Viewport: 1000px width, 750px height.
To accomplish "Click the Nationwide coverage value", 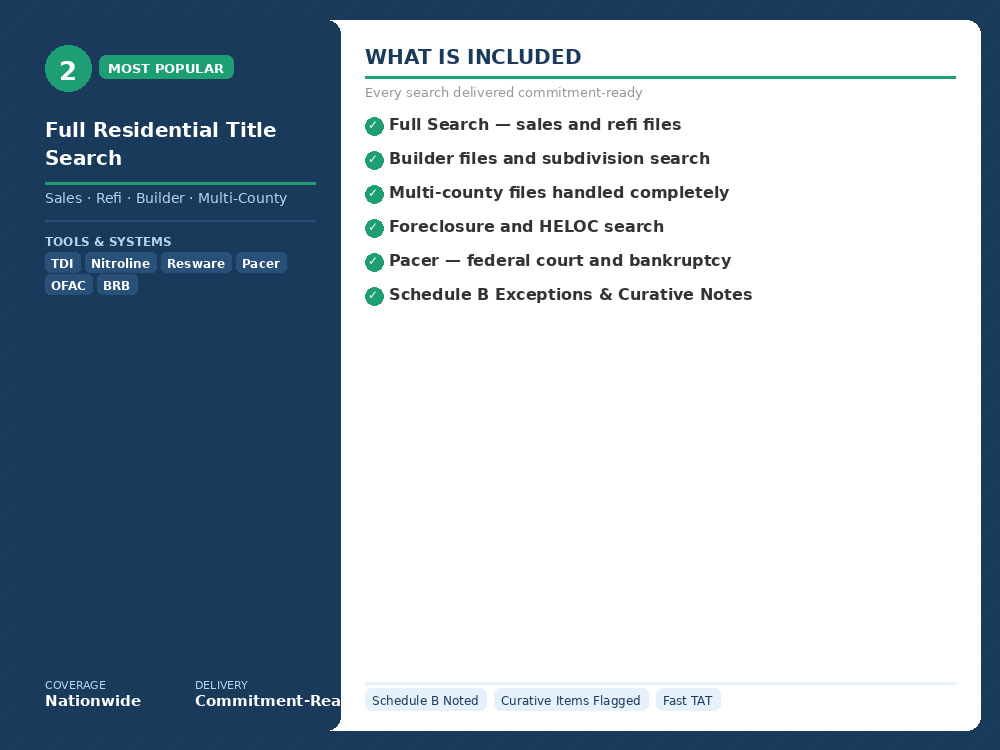I will (x=93, y=700).
